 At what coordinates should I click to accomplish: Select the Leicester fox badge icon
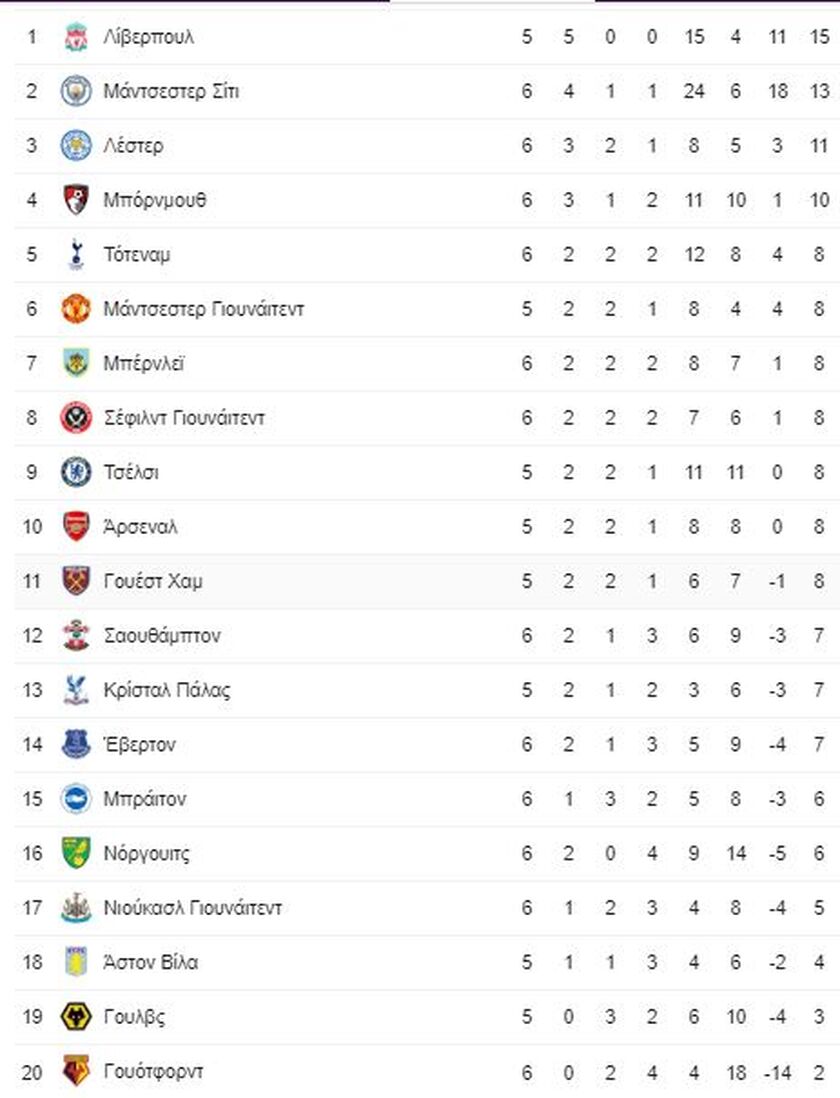[76, 146]
